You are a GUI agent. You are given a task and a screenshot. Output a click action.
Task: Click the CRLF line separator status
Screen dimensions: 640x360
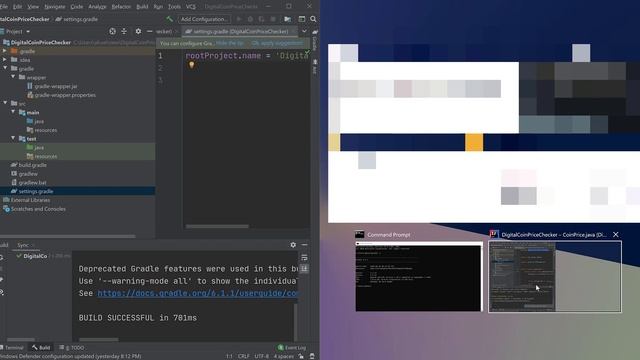pyautogui.click(x=244, y=356)
